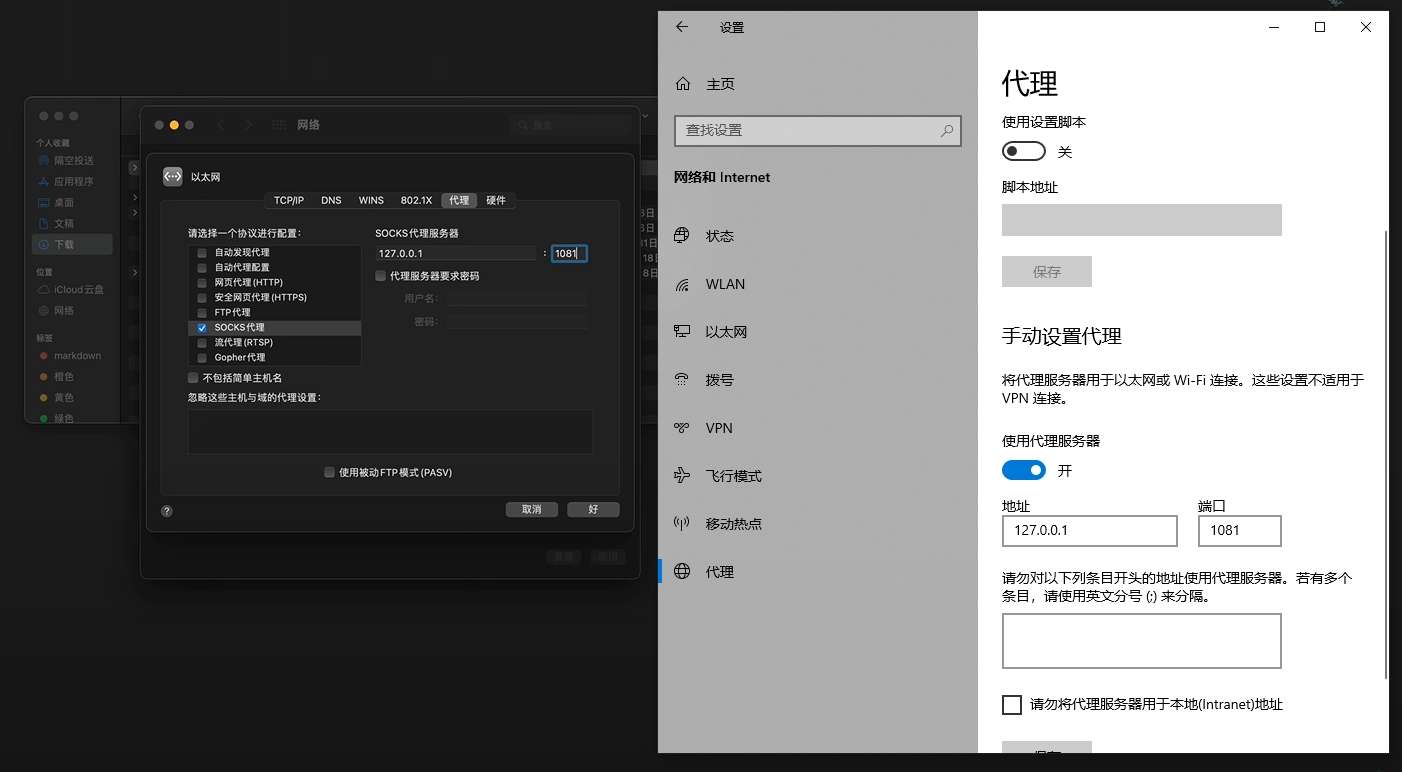Switch to DNS tab
The height and width of the screenshot is (772, 1402).
[x=331, y=201]
